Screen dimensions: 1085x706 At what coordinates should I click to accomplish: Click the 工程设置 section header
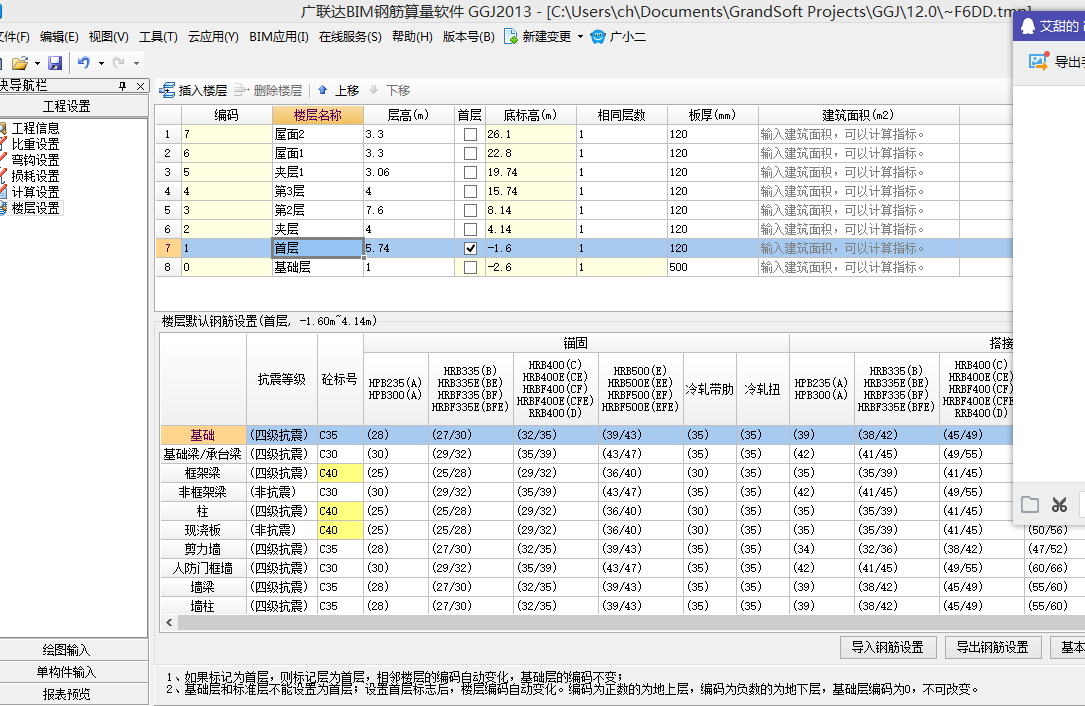67,106
